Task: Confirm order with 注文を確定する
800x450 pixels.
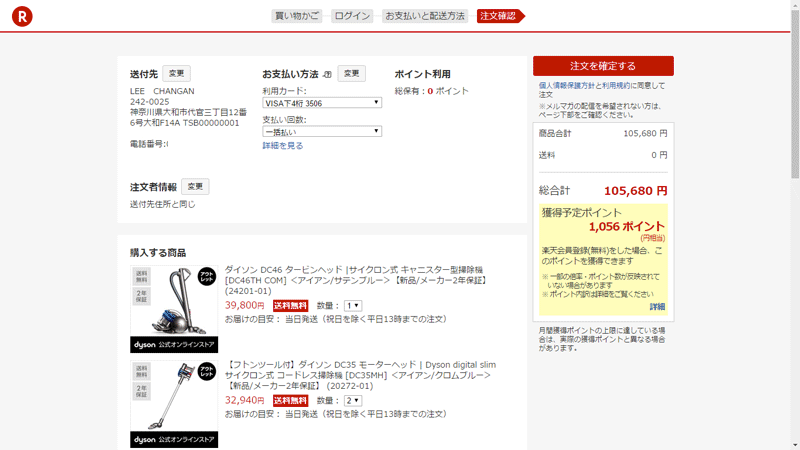Action: 603,66
